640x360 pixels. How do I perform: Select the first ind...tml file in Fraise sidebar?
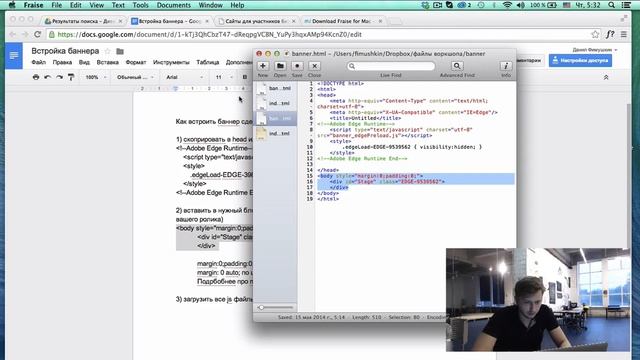tap(275, 103)
